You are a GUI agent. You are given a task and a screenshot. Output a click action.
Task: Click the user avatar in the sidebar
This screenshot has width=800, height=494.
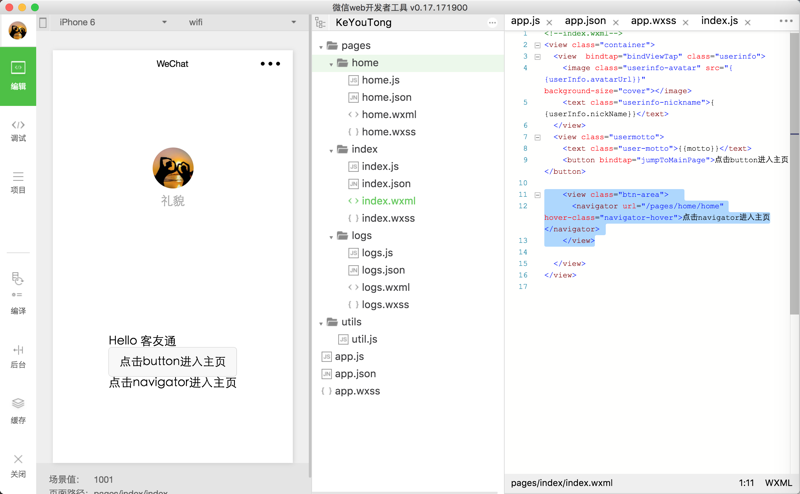(18, 31)
